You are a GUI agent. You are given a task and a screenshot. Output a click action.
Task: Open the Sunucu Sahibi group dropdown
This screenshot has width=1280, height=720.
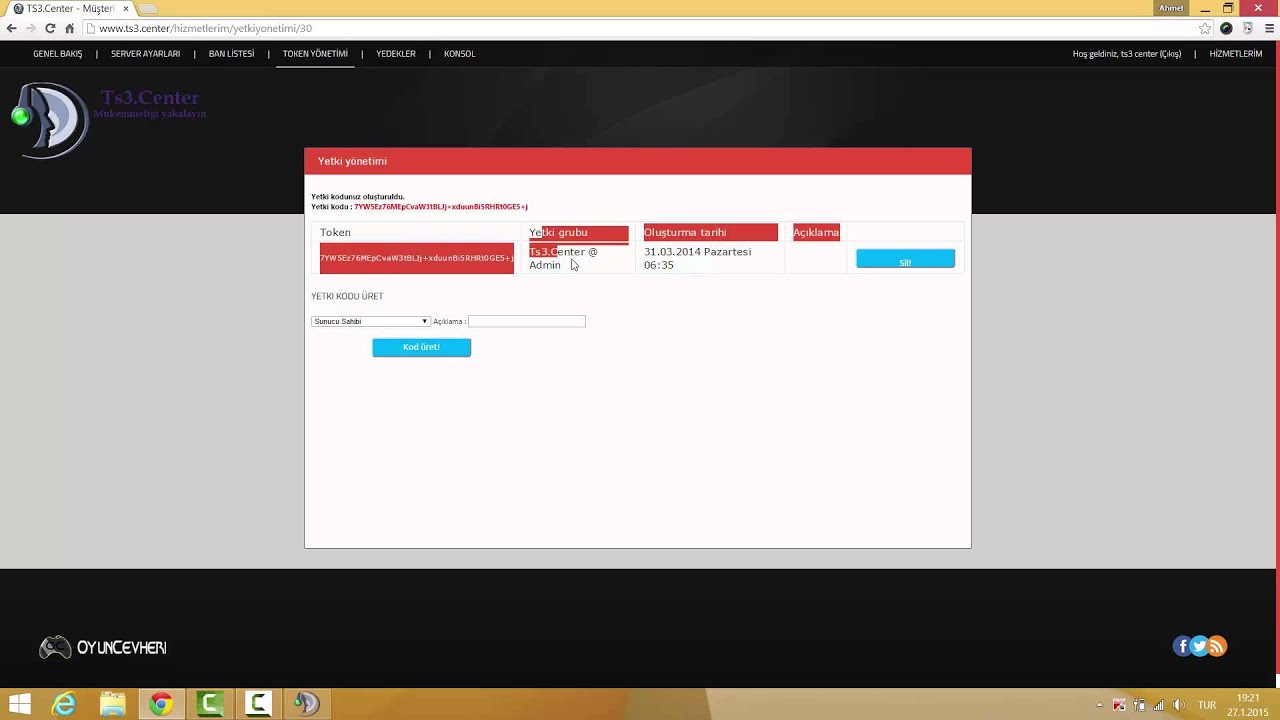371,321
